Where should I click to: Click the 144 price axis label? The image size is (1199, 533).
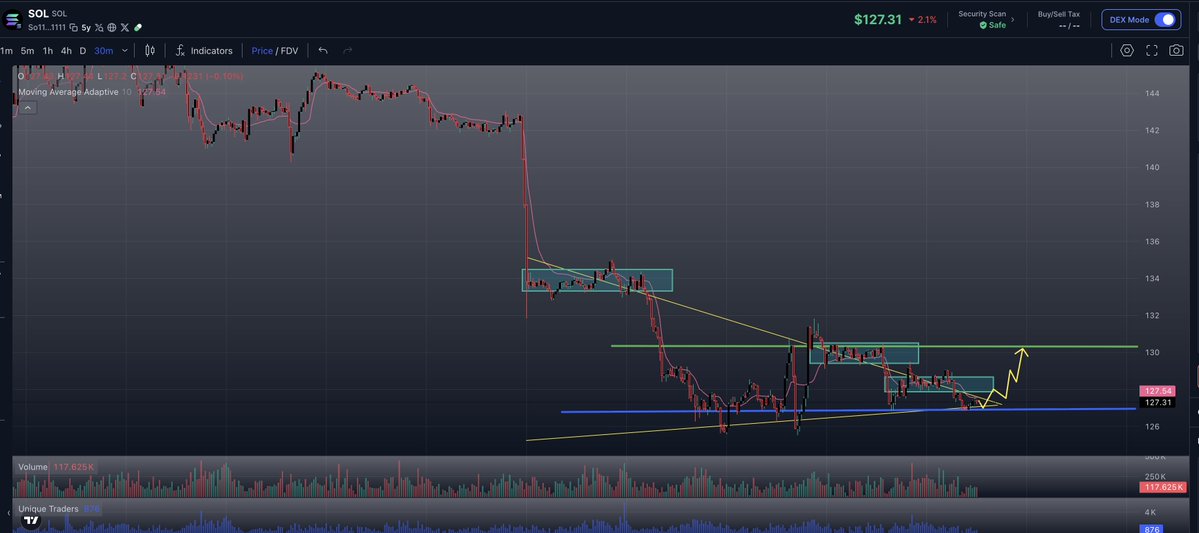click(1153, 93)
